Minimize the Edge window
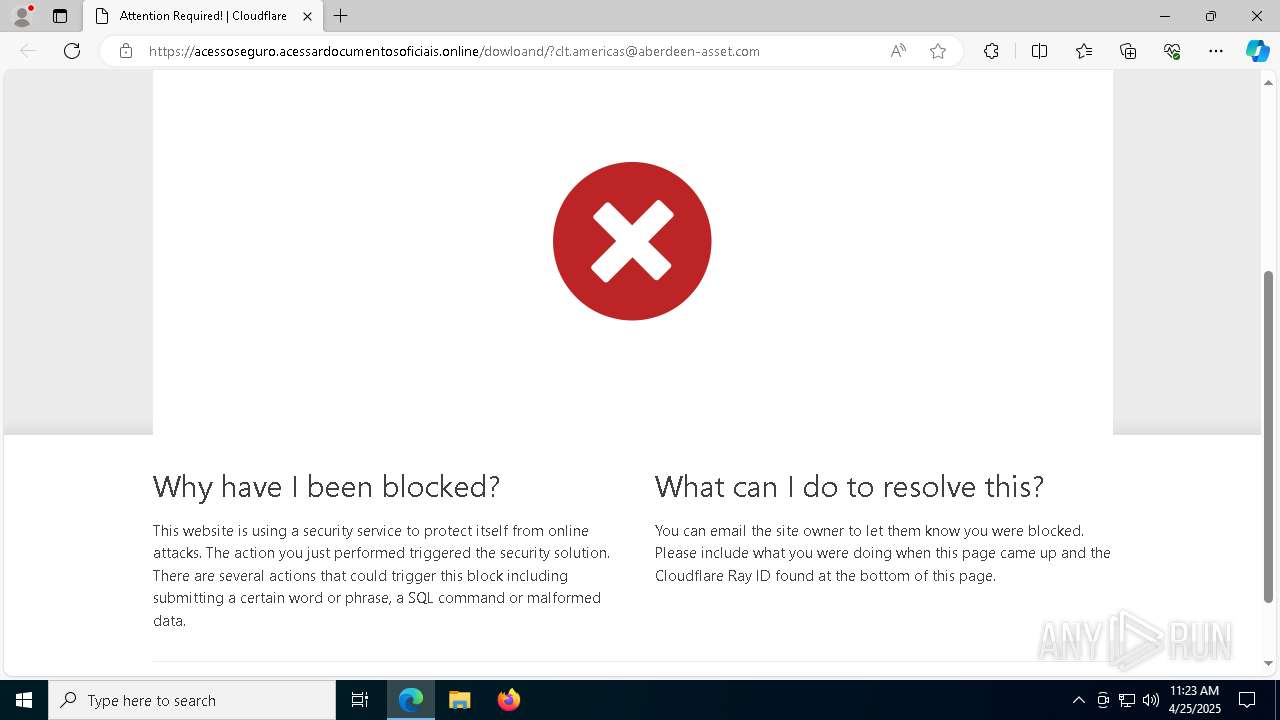This screenshot has width=1280, height=720. pos(1165,16)
